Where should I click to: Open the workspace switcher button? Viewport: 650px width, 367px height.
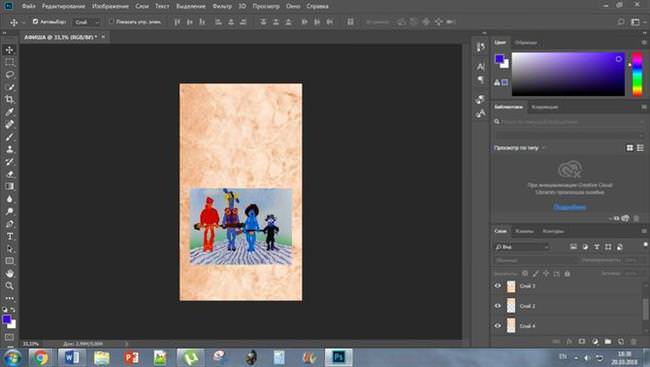[635, 22]
